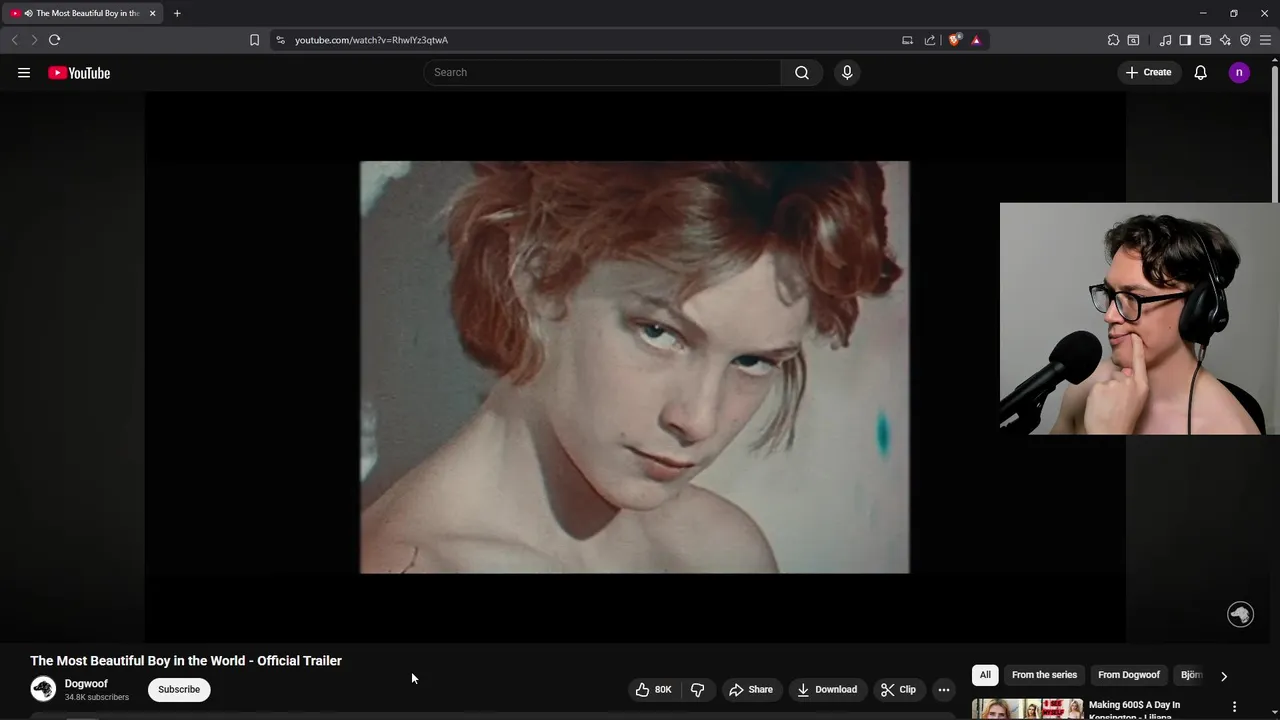Go back in browser history
Screen dimensions: 1280x720
coord(14,40)
